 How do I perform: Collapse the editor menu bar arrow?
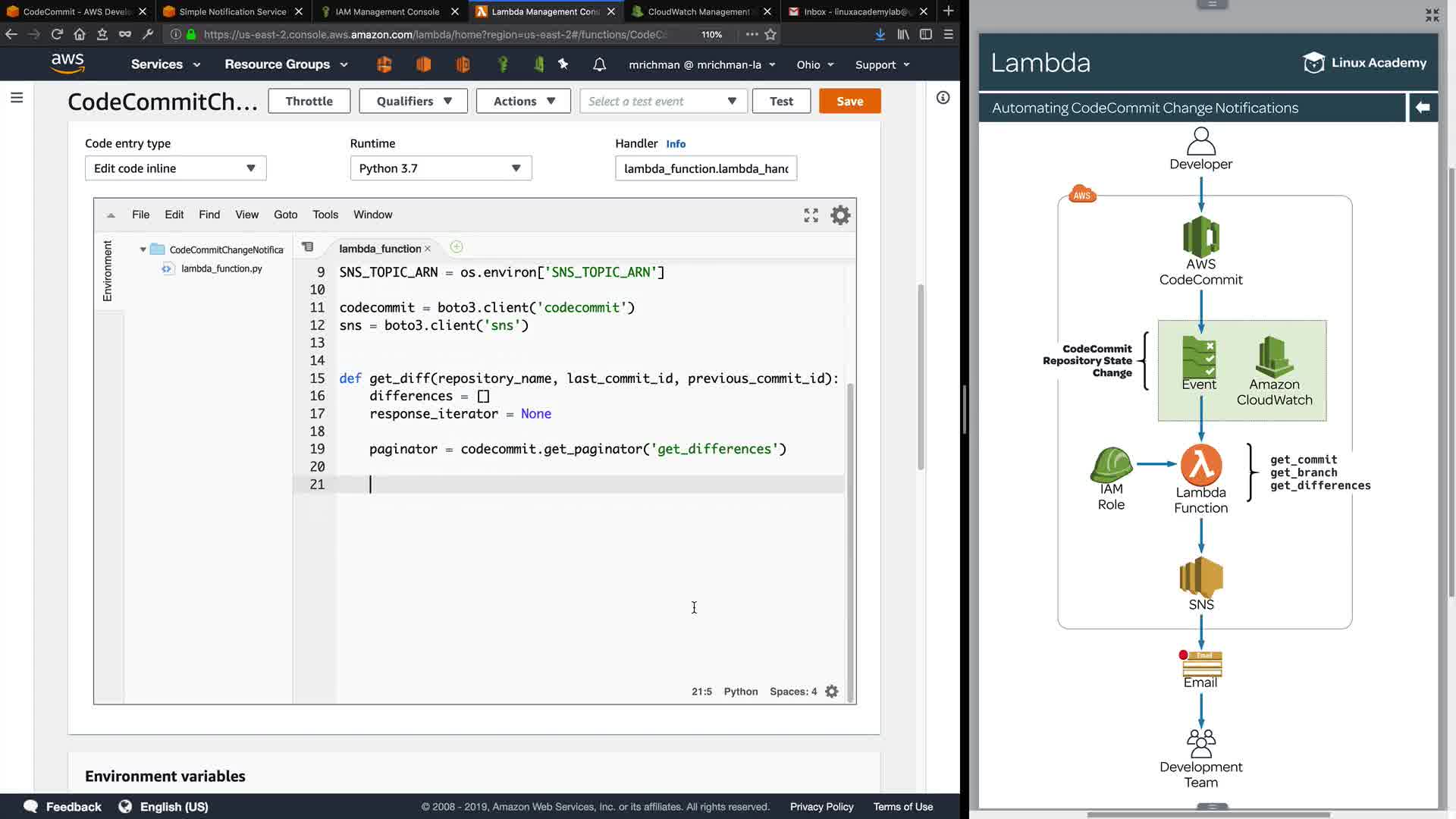[111, 215]
